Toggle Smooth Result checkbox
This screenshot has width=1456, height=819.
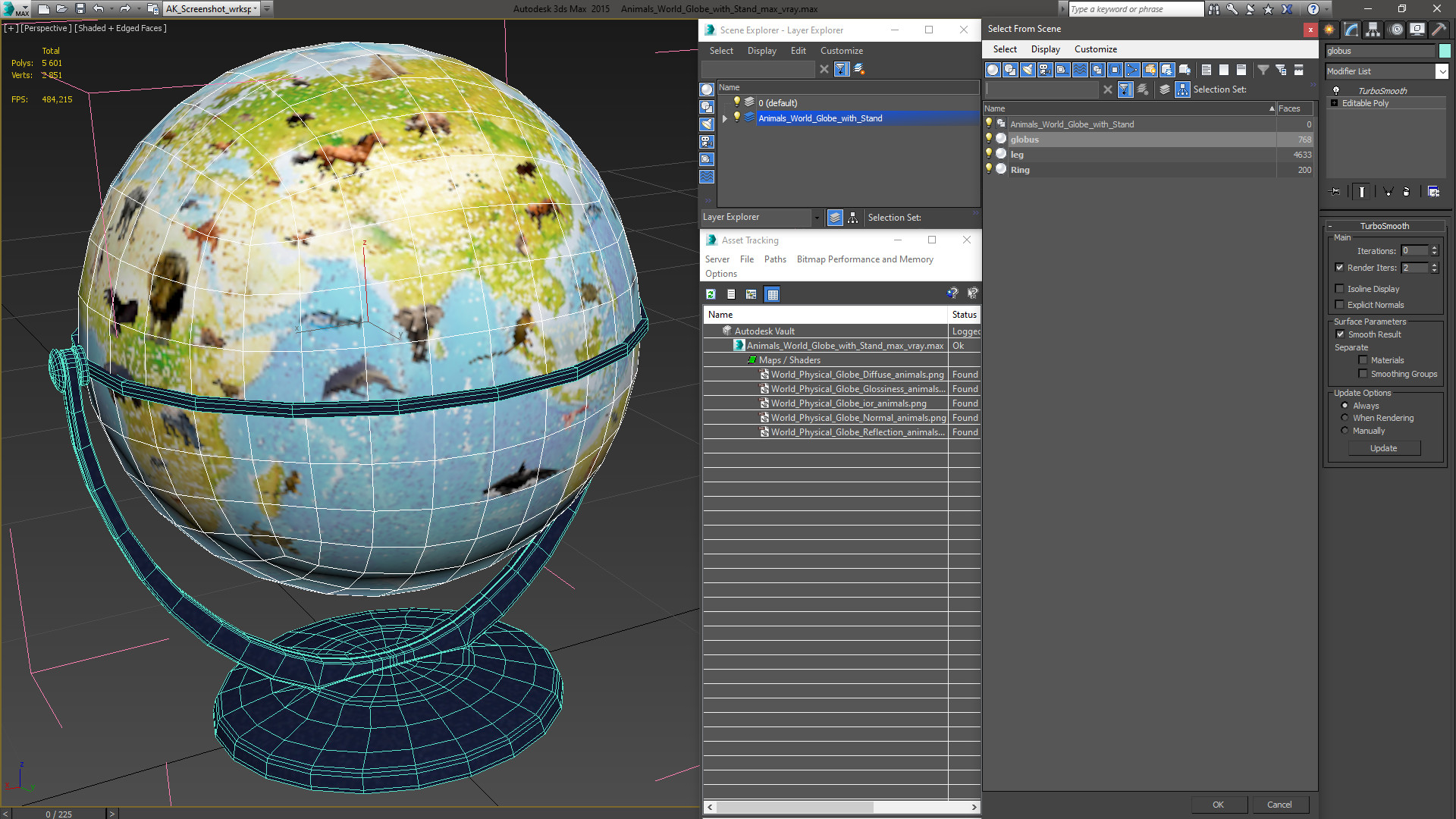[x=1340, y=334]
